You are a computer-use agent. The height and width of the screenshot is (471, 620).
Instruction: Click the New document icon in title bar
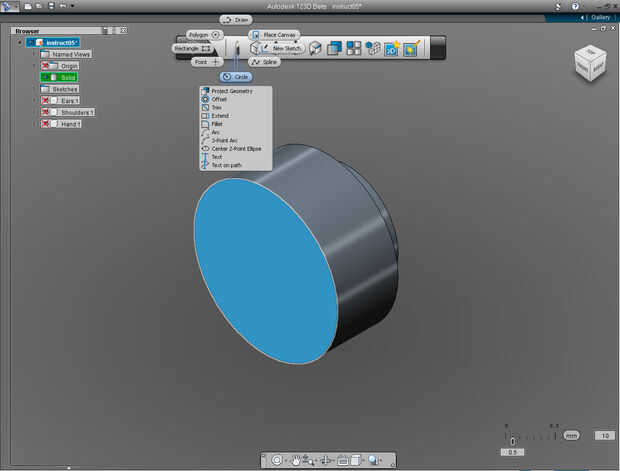click(x=28, y=6)
